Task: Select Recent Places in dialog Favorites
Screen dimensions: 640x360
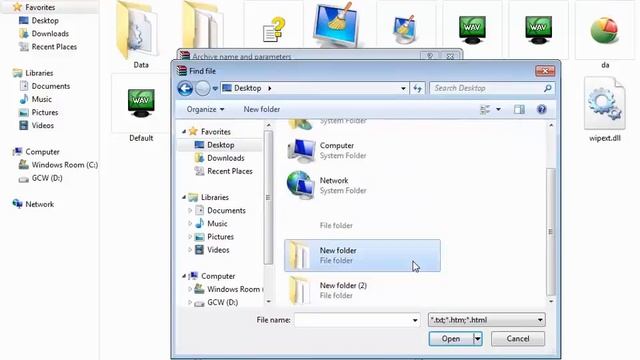Action: click(x=229, y=171)
